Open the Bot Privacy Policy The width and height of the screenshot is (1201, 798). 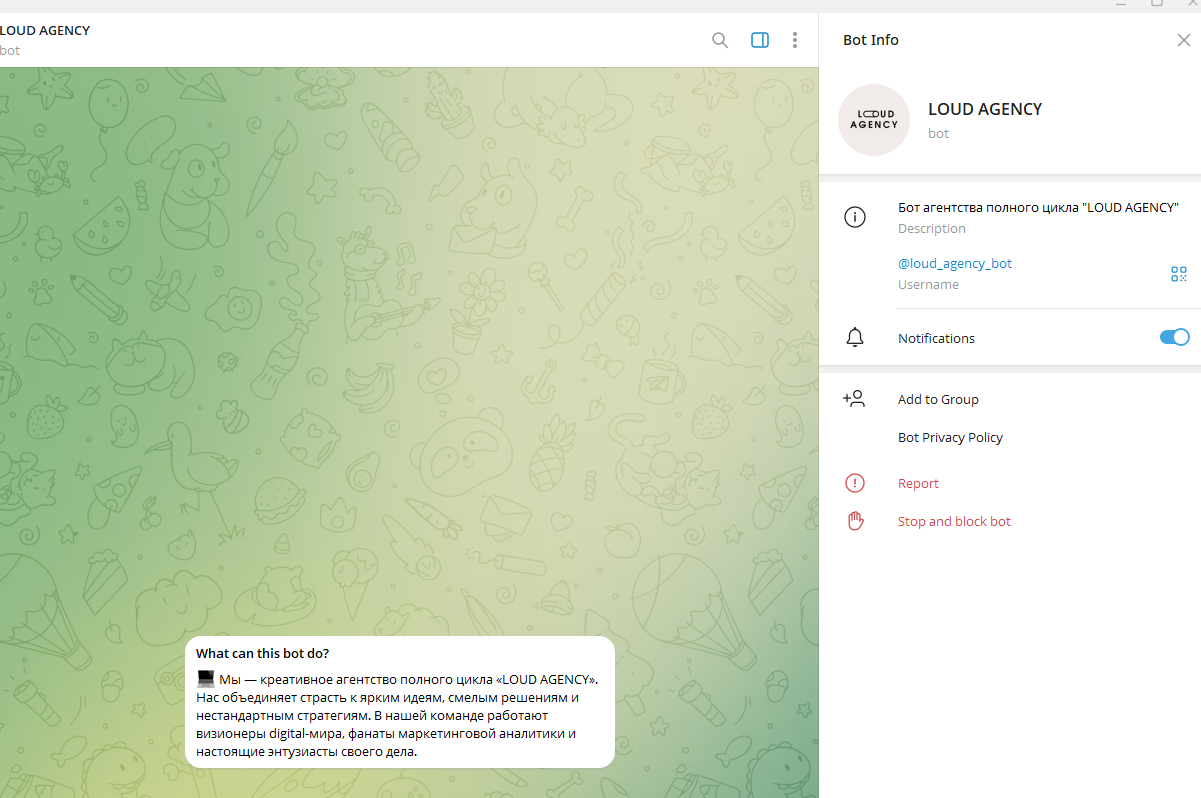tap(950, 438)
